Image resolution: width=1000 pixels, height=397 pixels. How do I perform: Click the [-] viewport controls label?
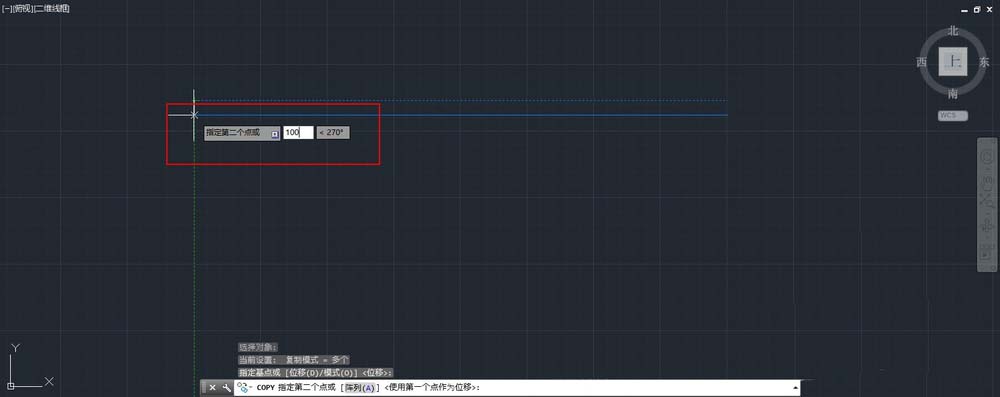(x=6, y=8)
